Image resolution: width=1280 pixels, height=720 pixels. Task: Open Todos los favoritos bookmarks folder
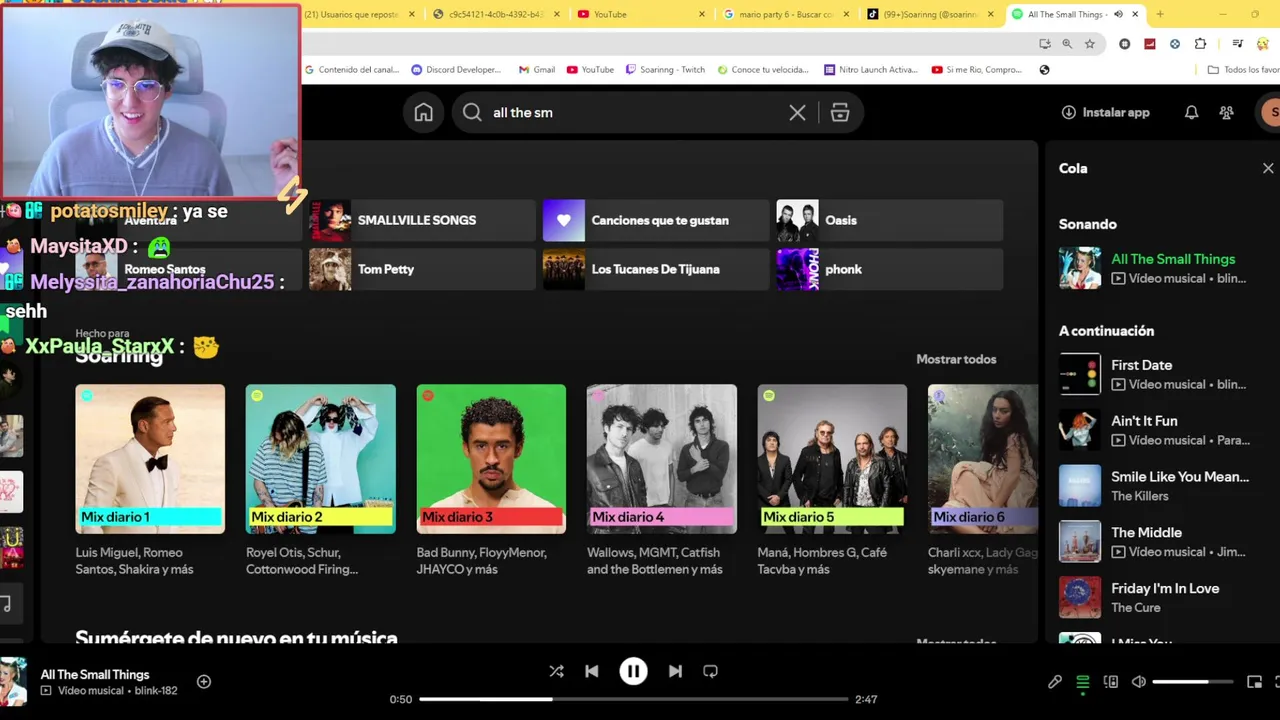(x=1243, y=70)
